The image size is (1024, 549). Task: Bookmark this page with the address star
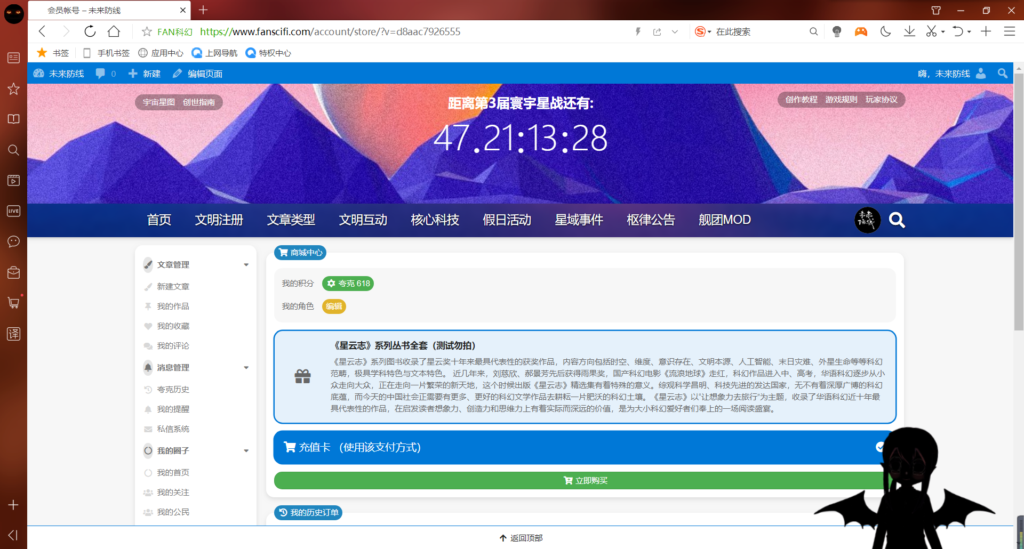point(147,31)
